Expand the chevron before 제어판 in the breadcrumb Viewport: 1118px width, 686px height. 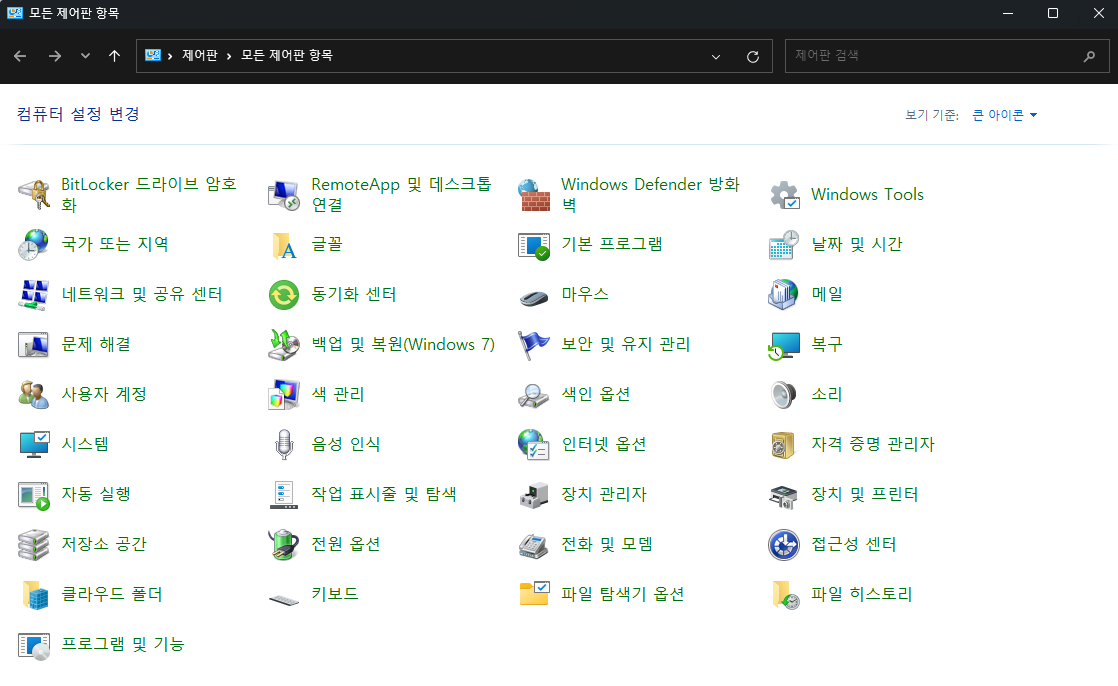click(x=170, y=56)
